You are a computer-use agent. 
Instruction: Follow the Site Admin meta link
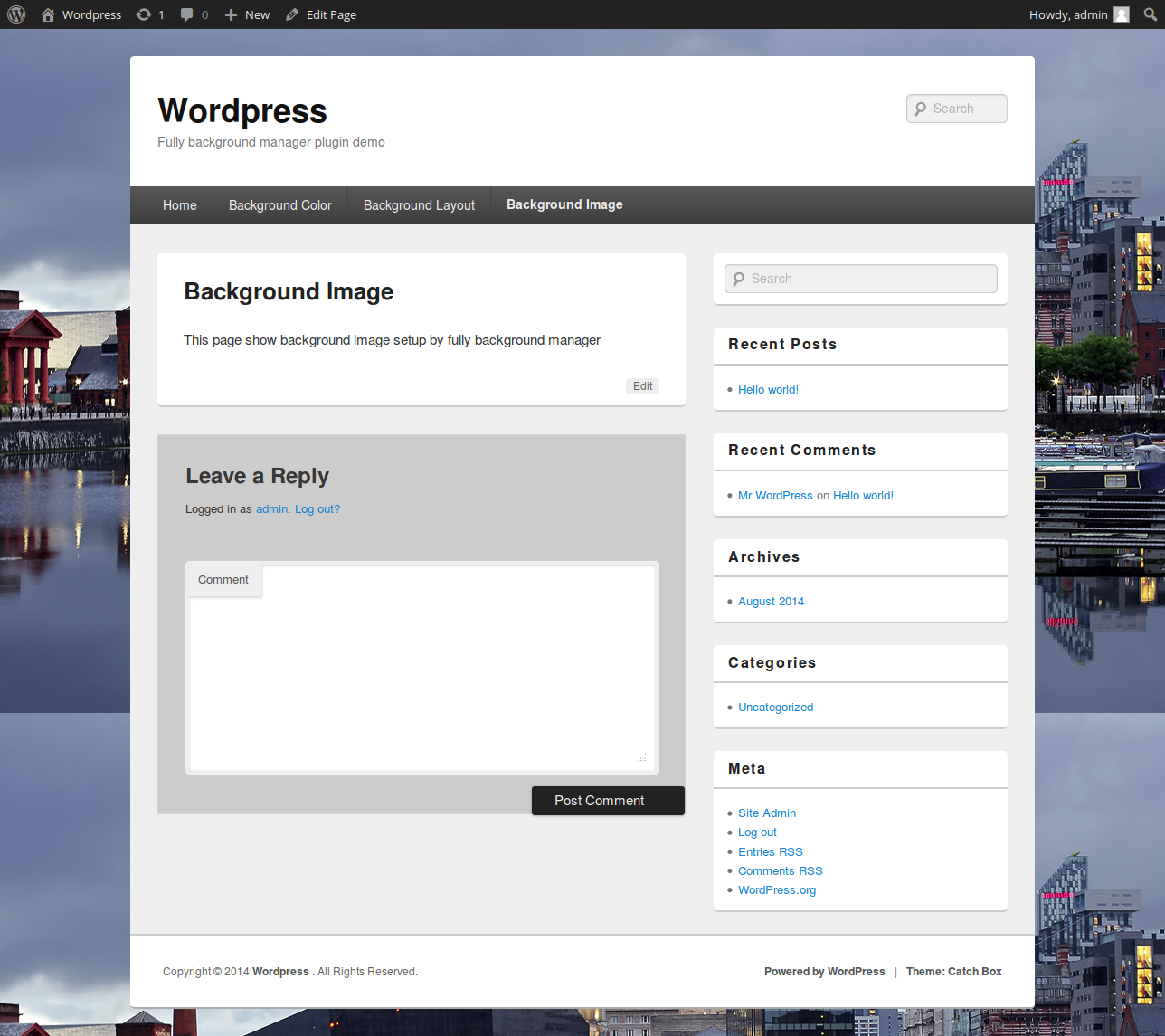pos(767,813)
